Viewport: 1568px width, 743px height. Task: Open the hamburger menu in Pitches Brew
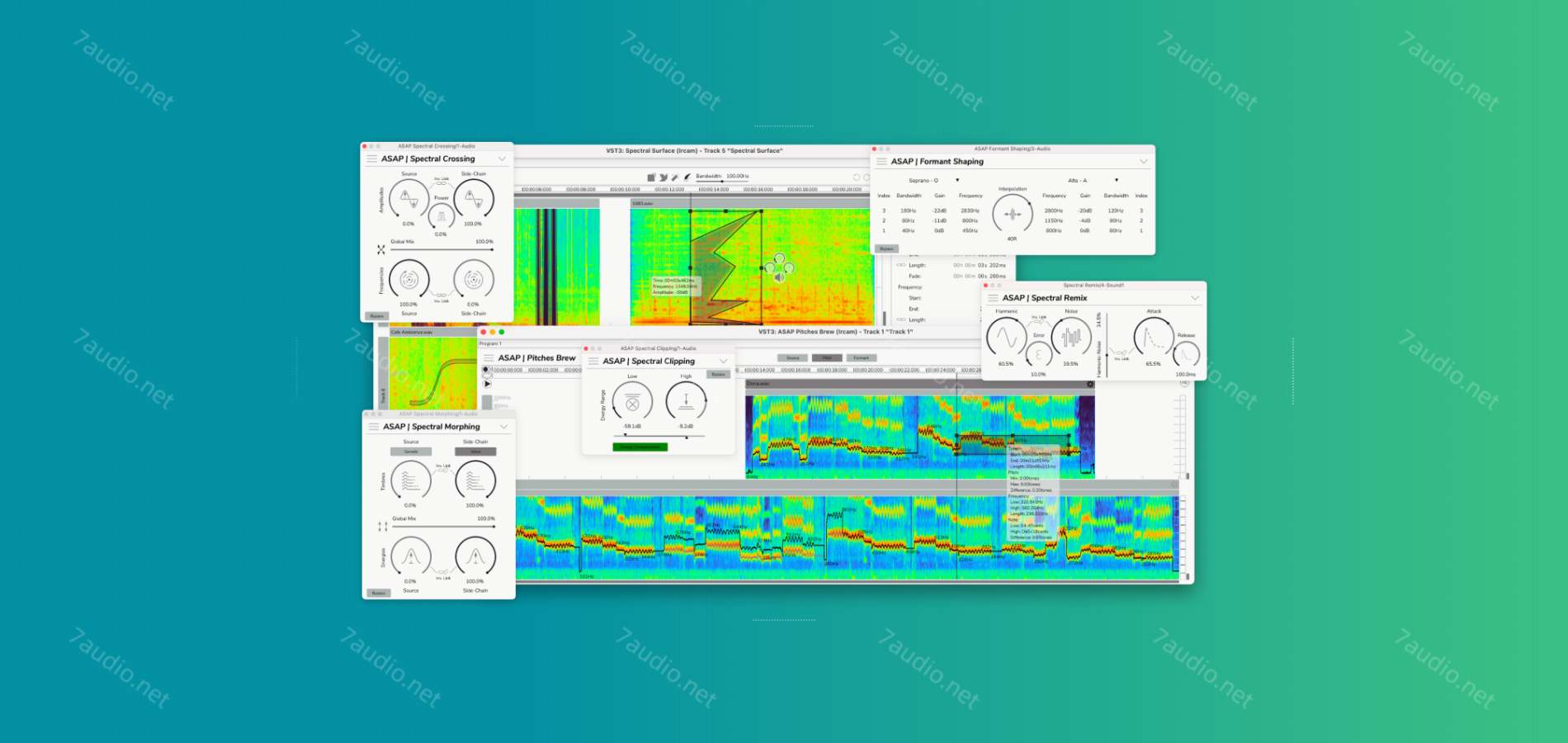[489, 358]
